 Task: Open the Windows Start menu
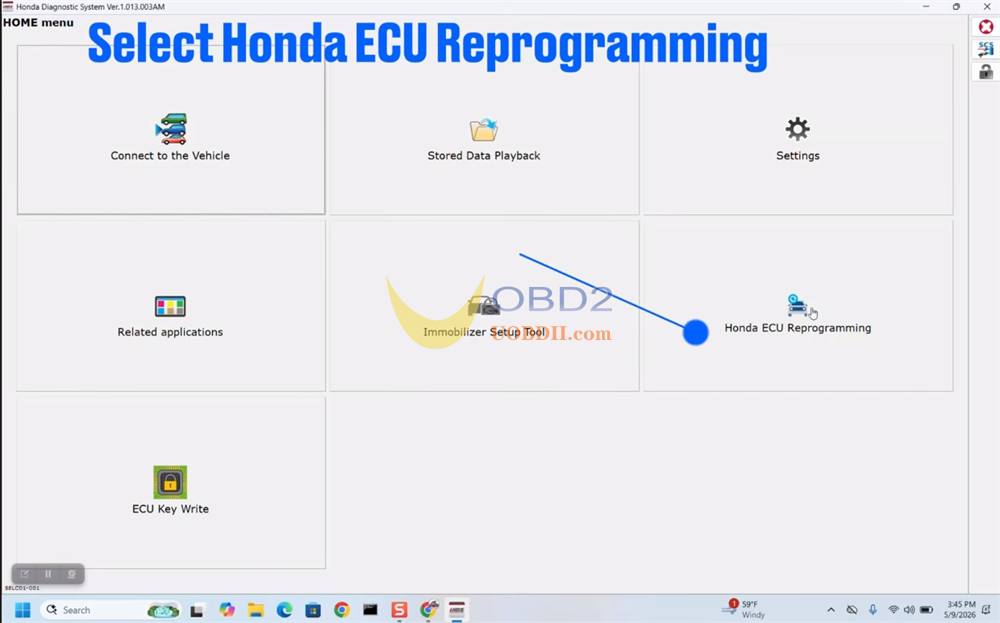click(x=22, y=610)
